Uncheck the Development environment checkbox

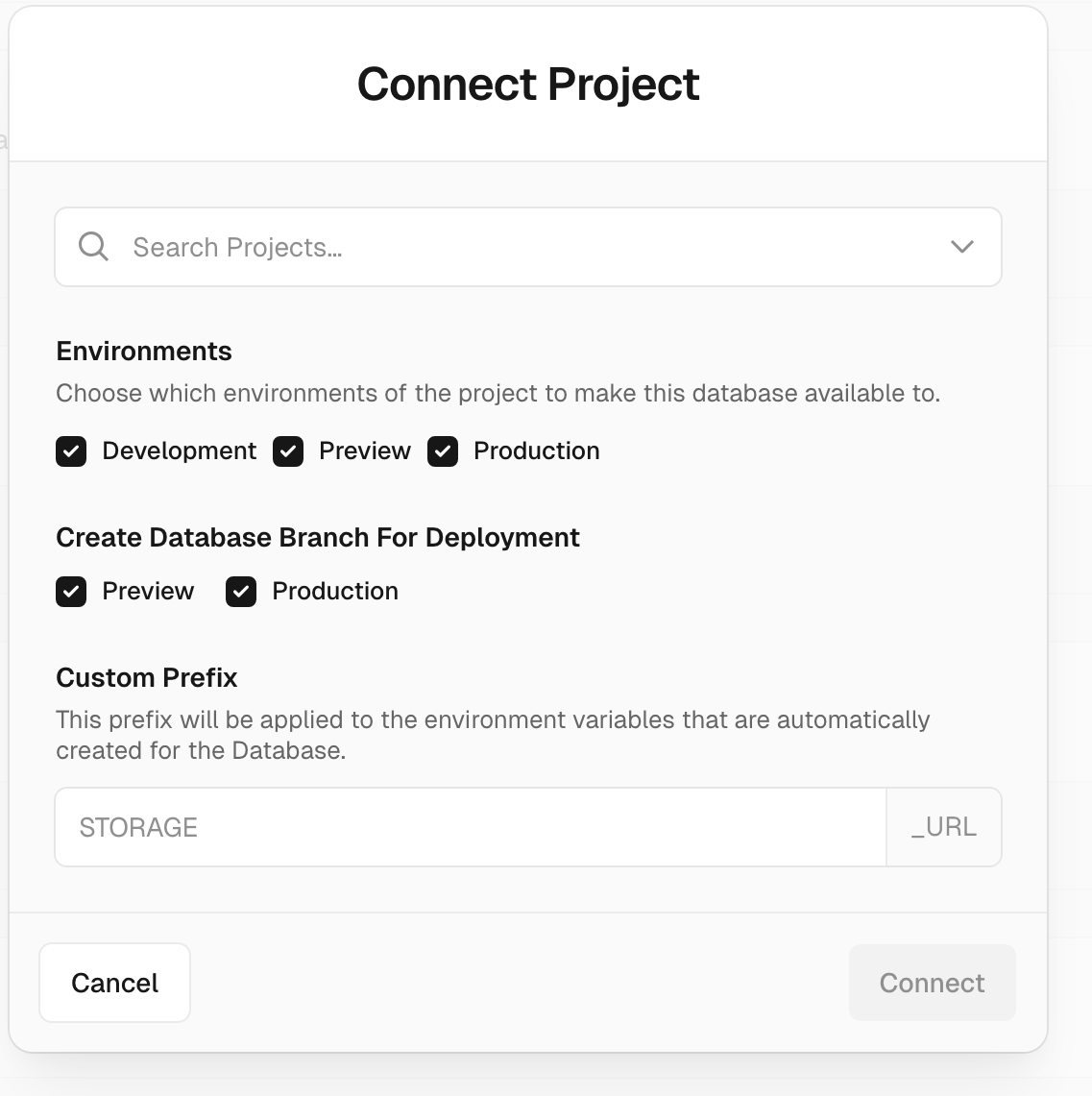pos(71,451)
